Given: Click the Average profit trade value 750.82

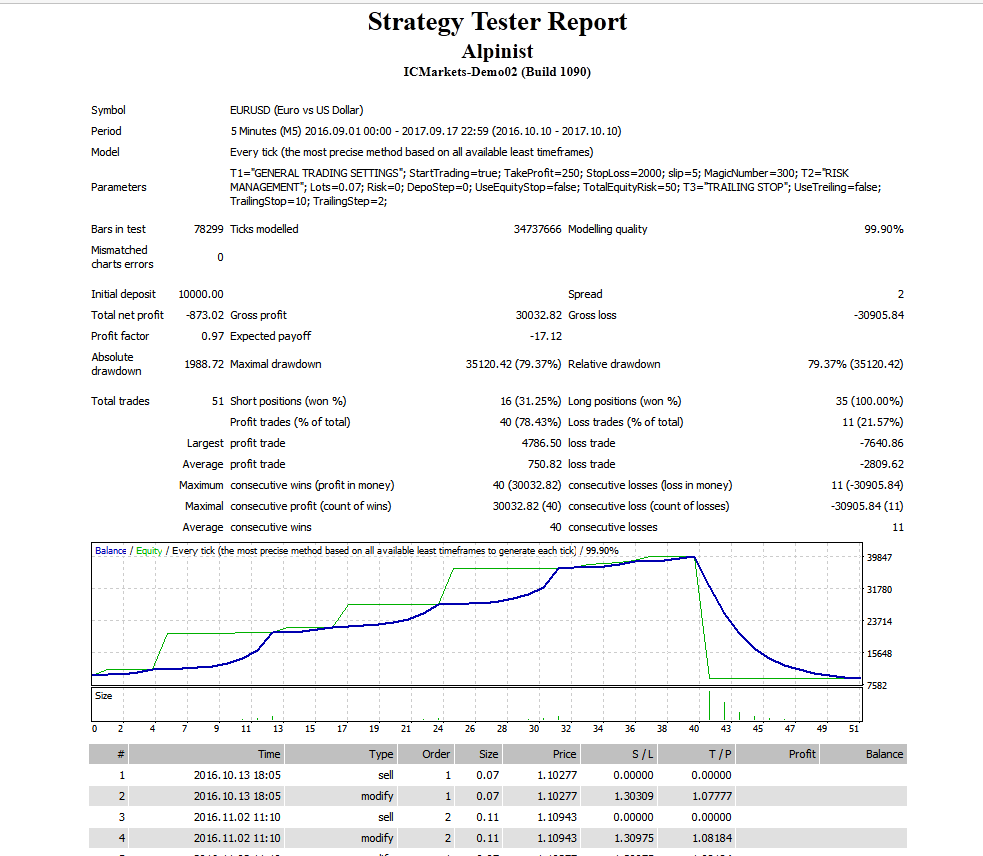Looking at the screenshot, I should pos(545,464).
